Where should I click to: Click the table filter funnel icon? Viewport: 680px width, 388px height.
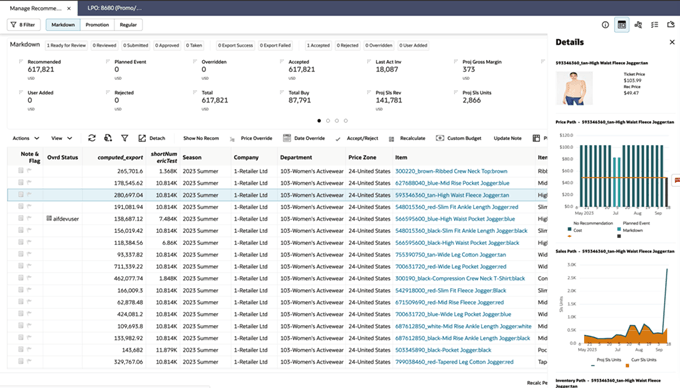pos(124,138)
